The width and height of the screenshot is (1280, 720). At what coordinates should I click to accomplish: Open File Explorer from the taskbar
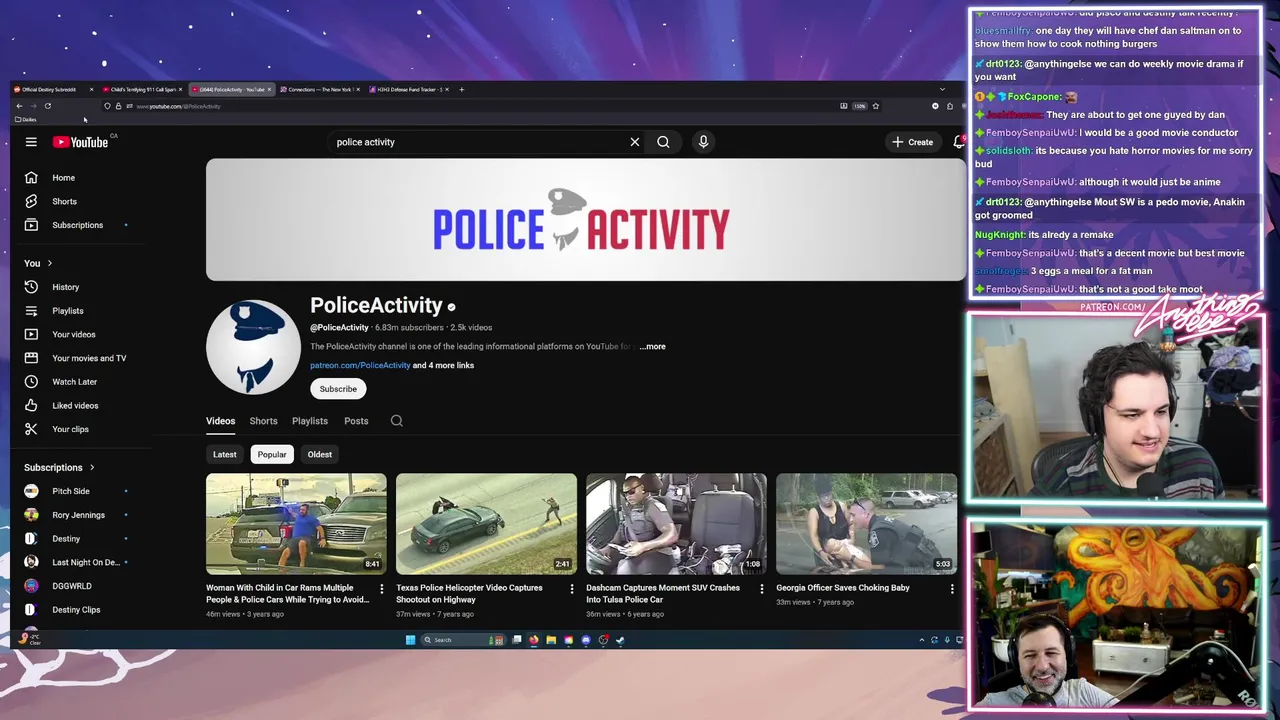(x=551, y=640)
